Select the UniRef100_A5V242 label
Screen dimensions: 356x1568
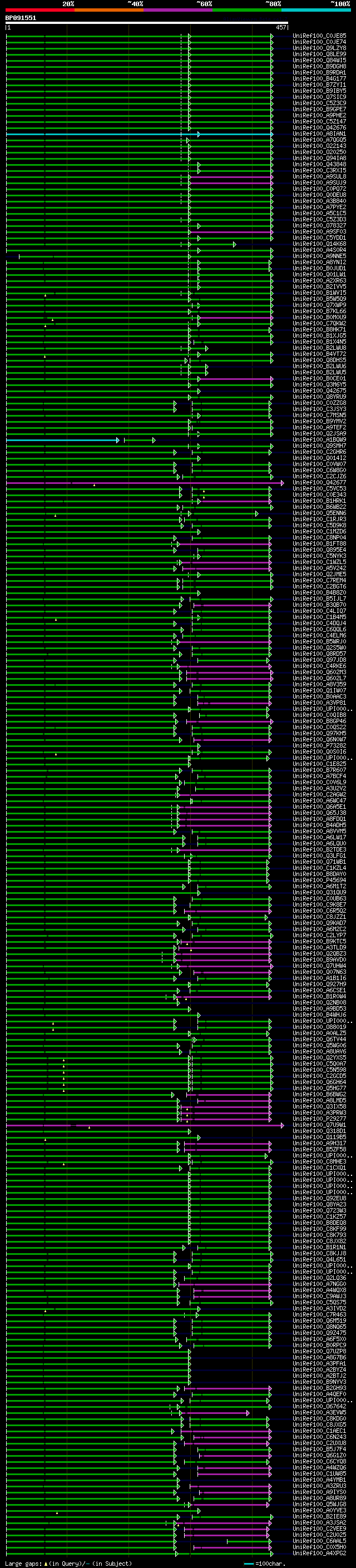pos(319,568)
